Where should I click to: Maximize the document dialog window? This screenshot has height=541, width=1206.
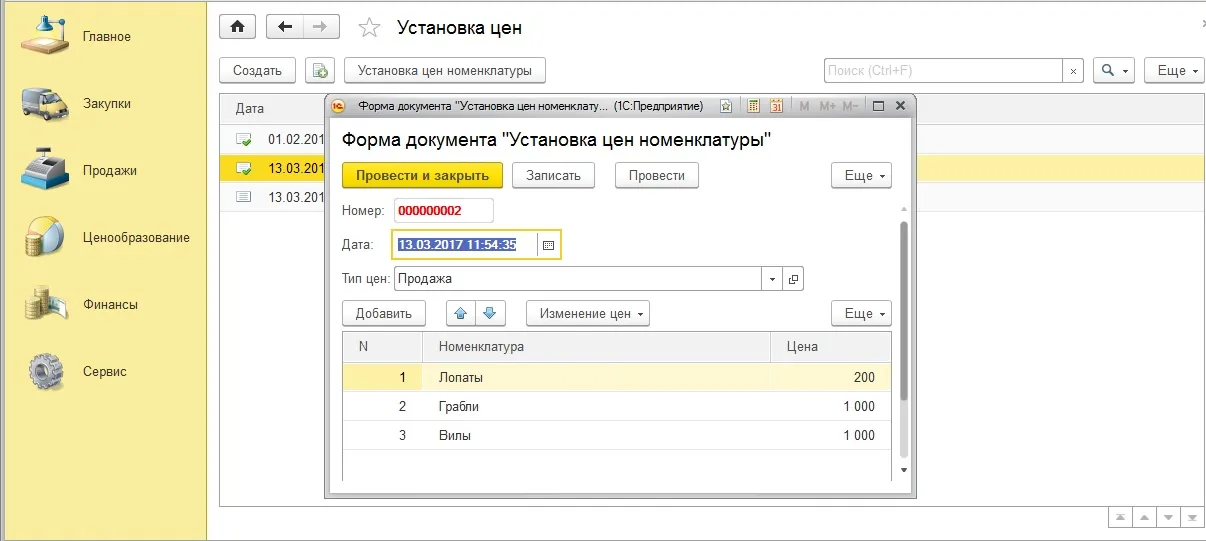pos(878,106)
